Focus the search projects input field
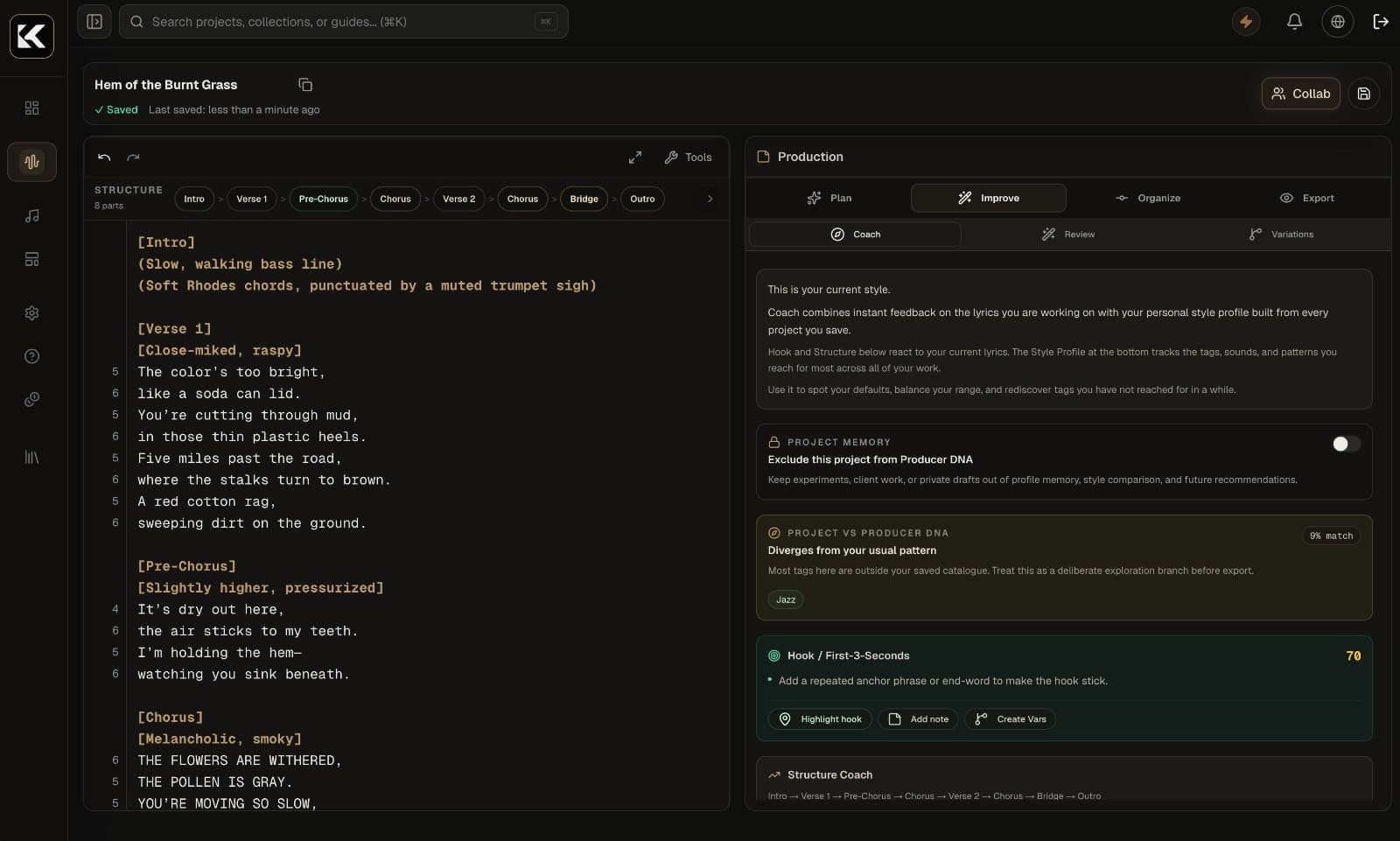 pyautogui.click(x=344, y=22)
